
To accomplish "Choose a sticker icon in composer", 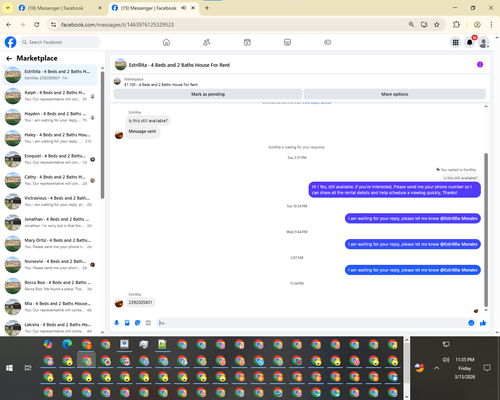I will pyautogui.click(x=138, y=323).
